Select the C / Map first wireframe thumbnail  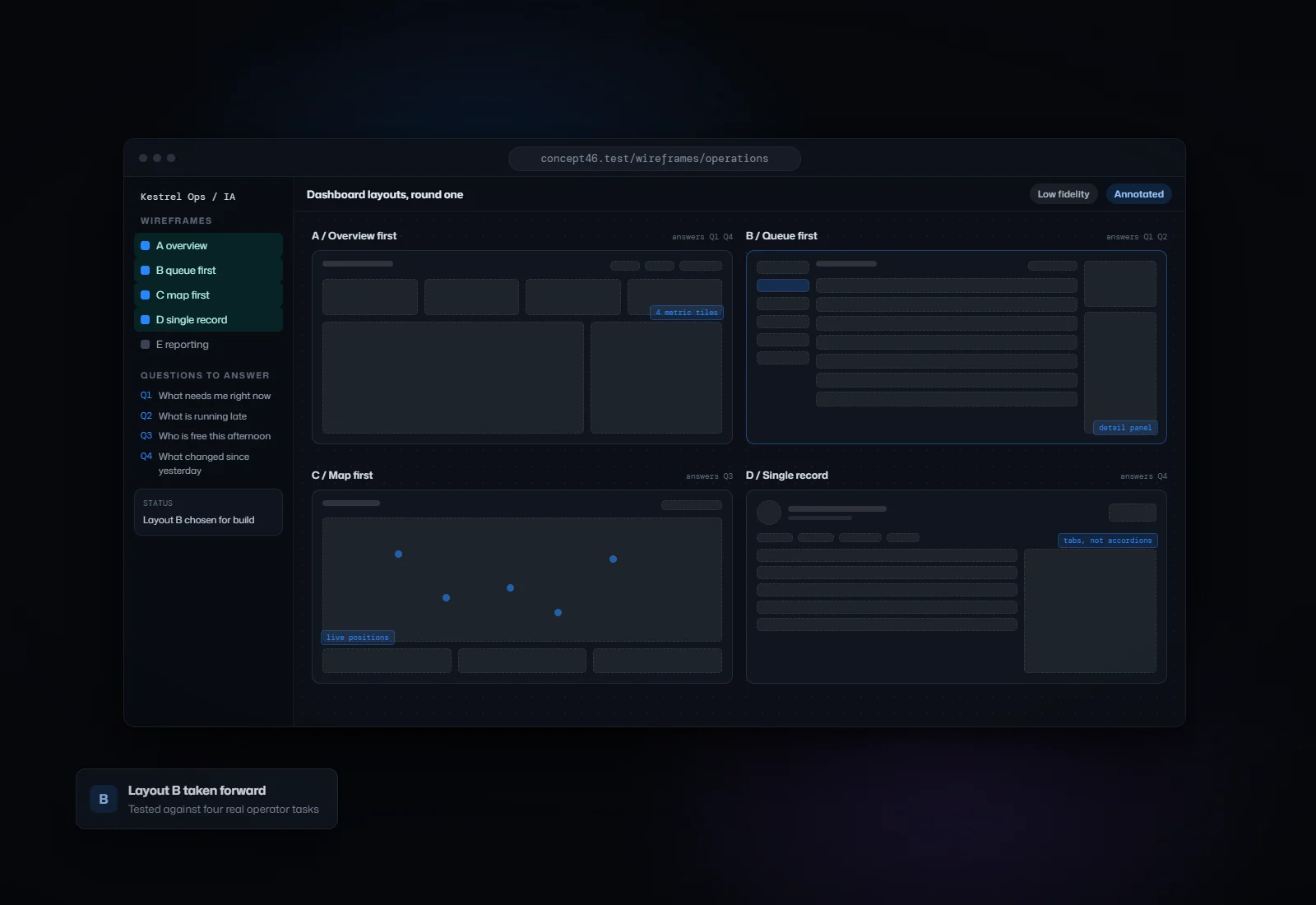(x=522, y=587)
